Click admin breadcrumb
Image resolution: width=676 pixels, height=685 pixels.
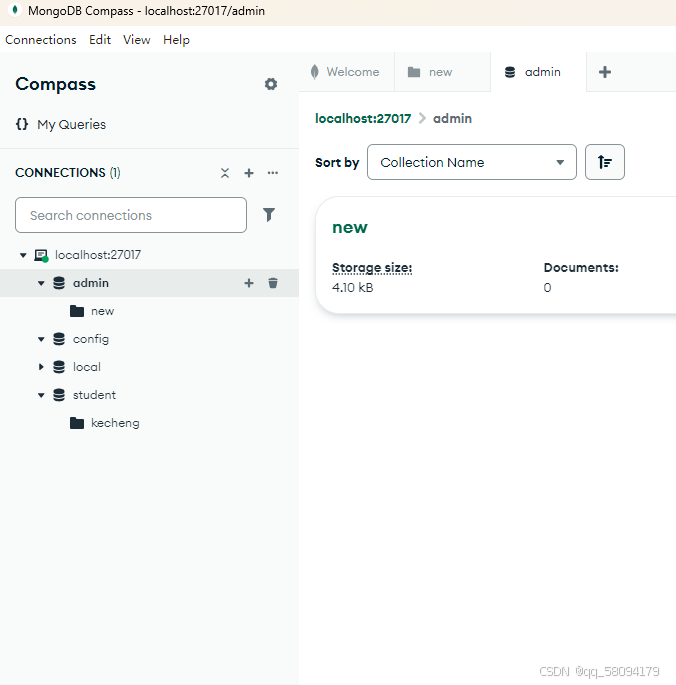[x=452, y=118]
